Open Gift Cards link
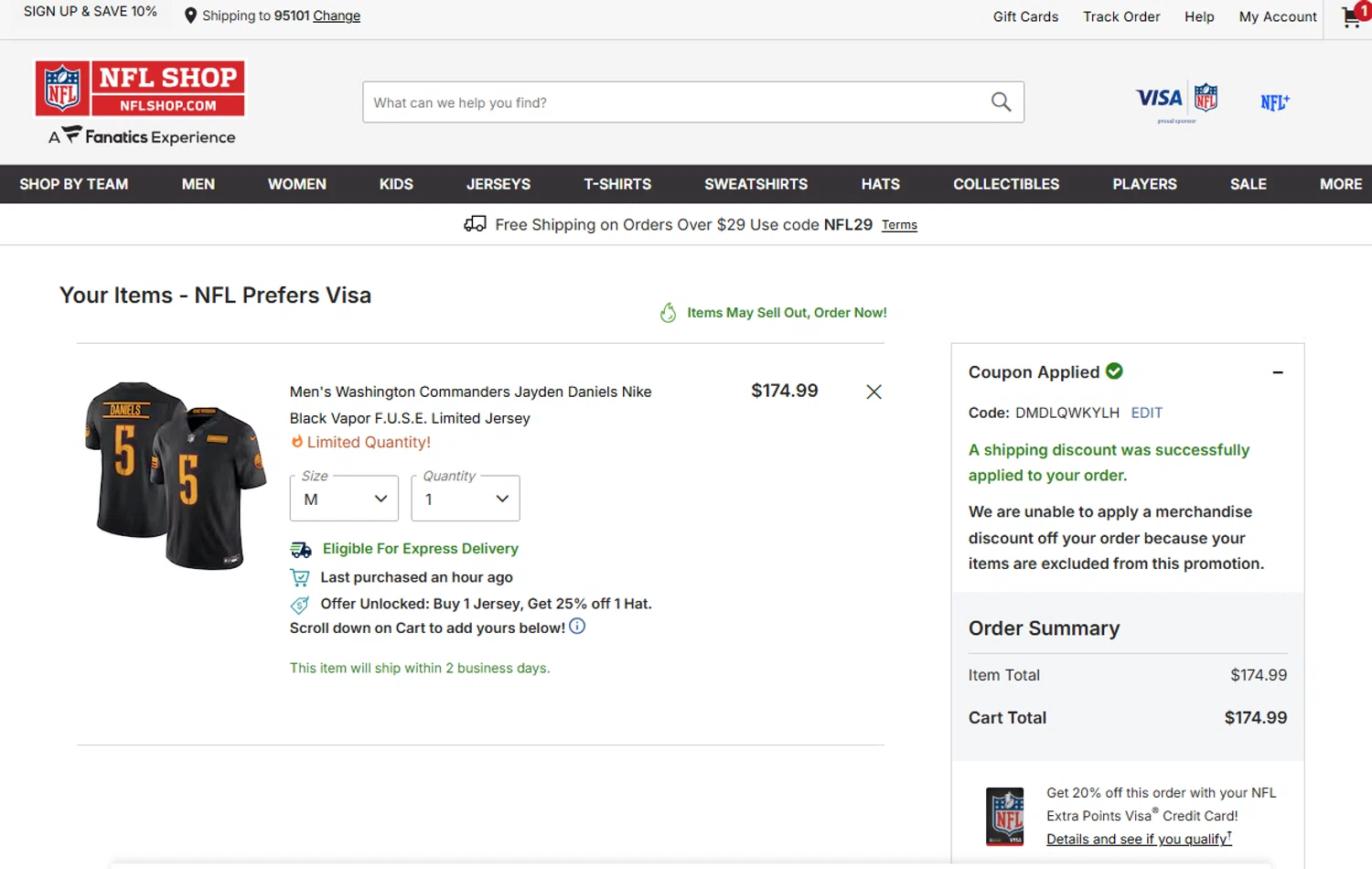 [x=1025, y=16]
